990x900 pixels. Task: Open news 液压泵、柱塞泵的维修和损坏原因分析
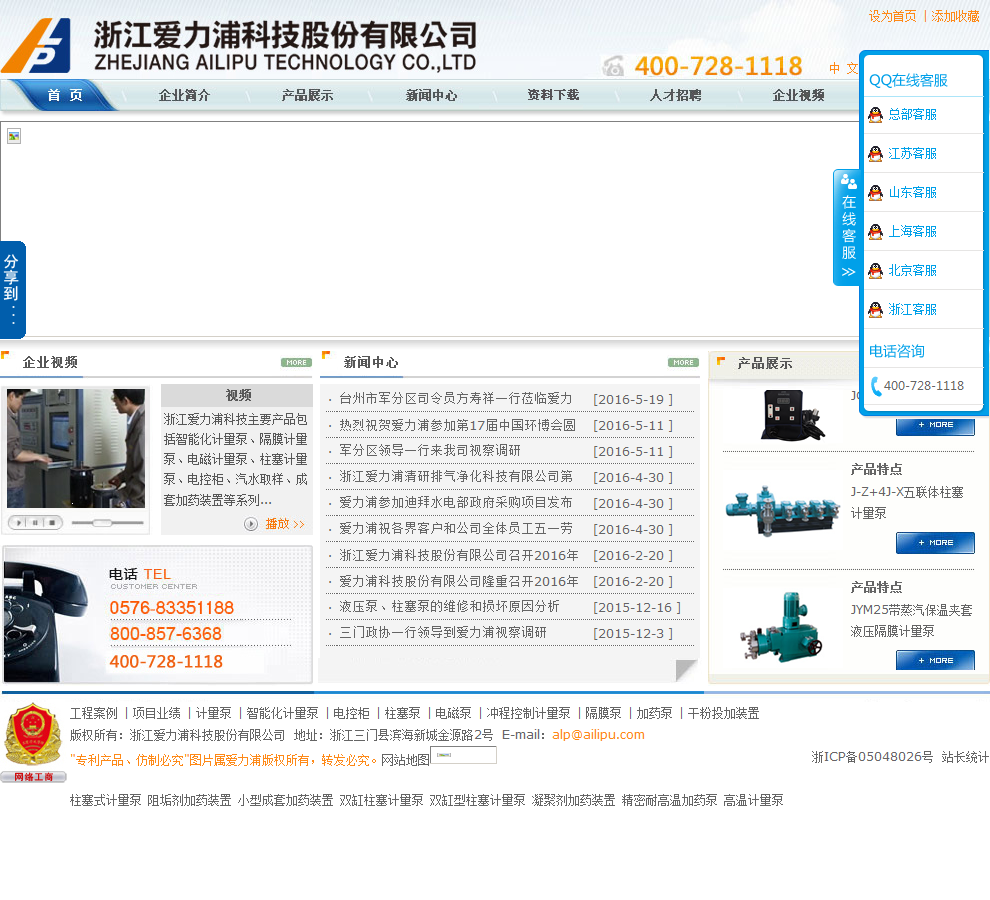(x=449, y=606)
